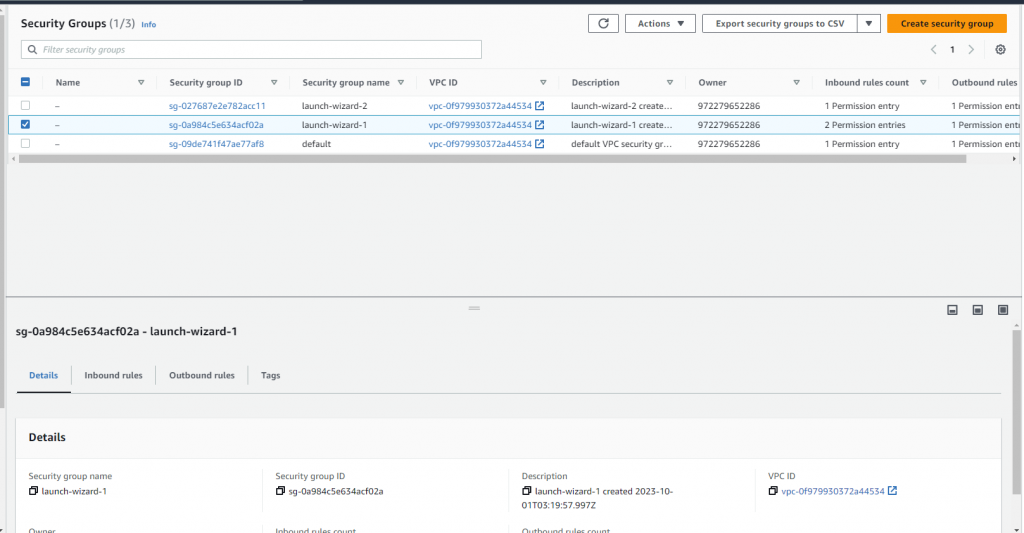Open VPC link in launch-wizard-2 row
Screen dimensions: 1024x533
click(480, 106)
